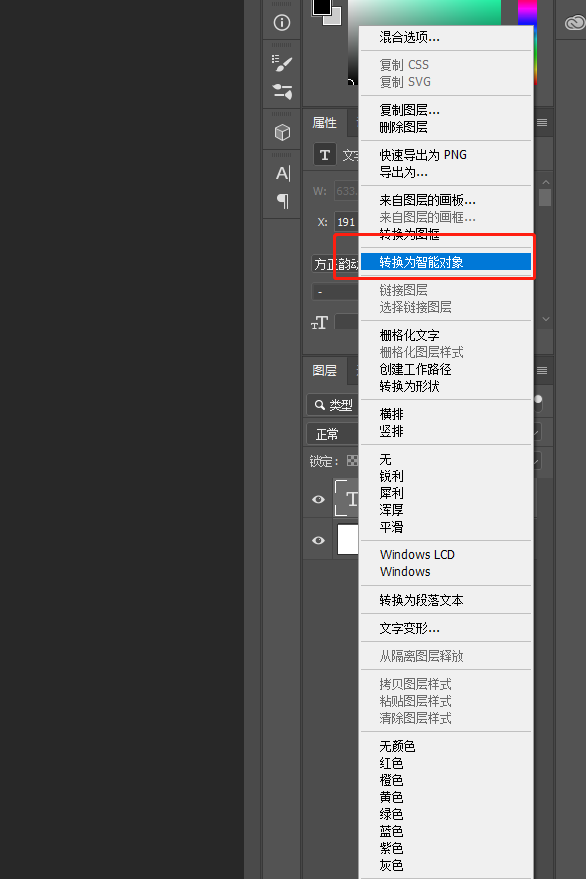Hide the text layer via eye icon
Viewport: 586px width, 879px height.
click(x=319, y=499)
